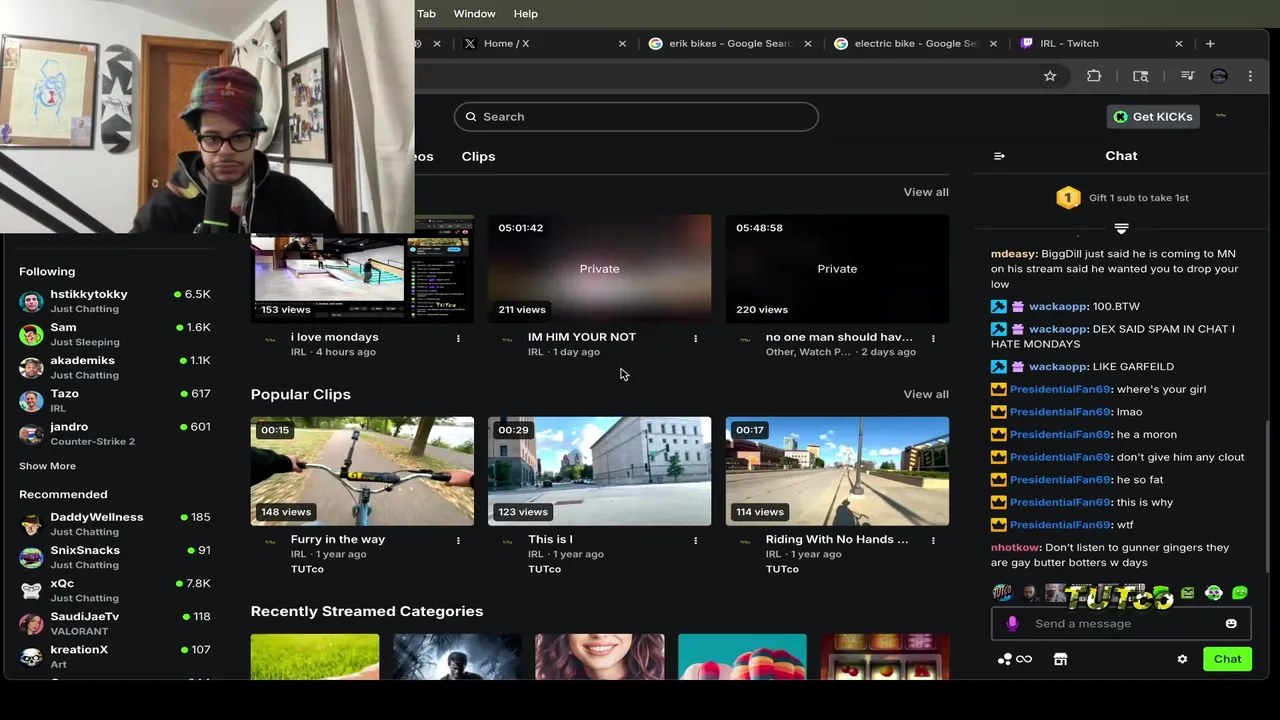Screen dimensions: 1280x720
Task: Click the gold number 1 gift badge
Action: pyautogui.click(x=1068, y=198)
